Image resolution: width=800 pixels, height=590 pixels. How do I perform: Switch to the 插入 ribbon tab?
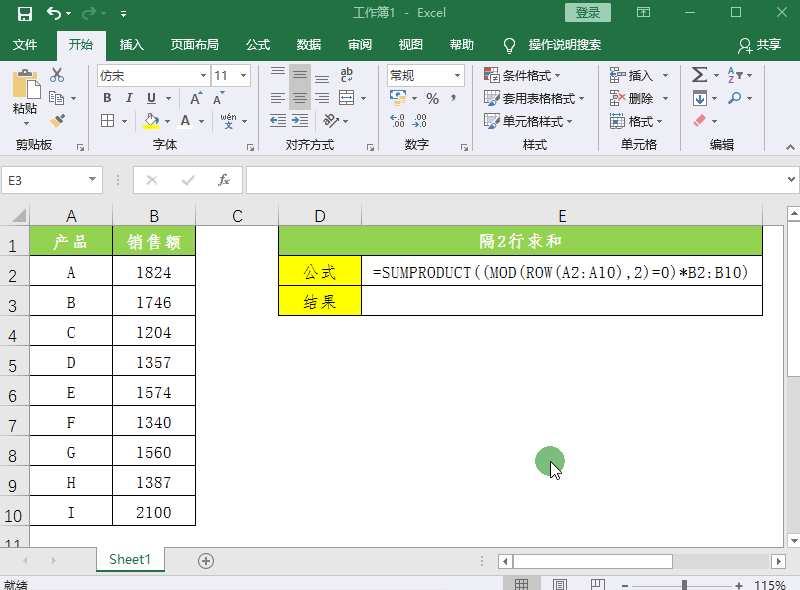tap(132, 45)
